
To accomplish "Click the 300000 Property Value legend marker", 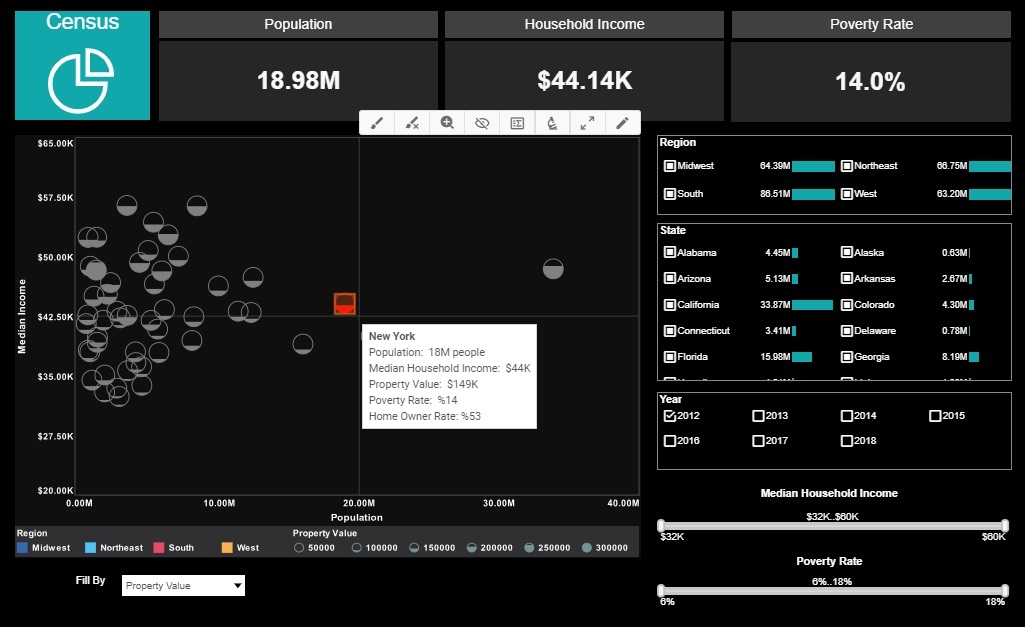I will click(x=586, y=548).
